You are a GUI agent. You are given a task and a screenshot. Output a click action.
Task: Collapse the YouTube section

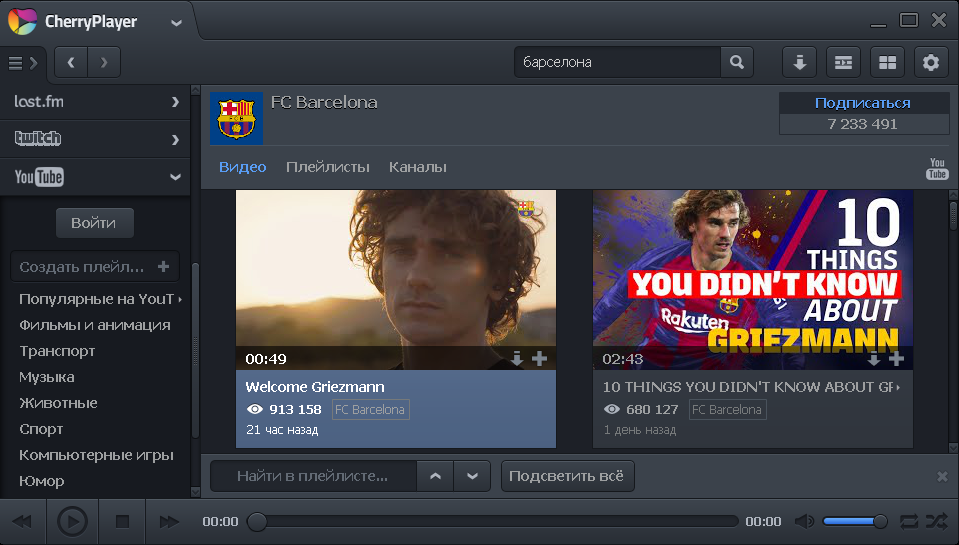point(95,177)
